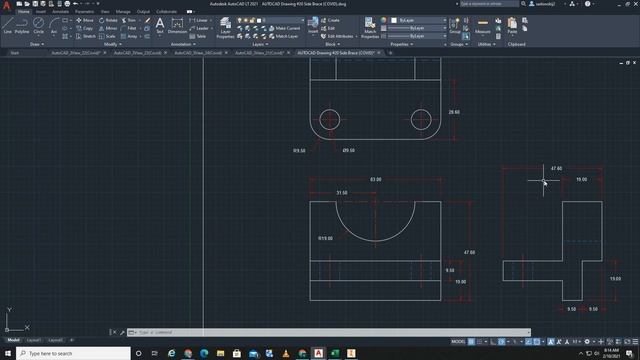Click the Mirror tool

pos(108,28)
